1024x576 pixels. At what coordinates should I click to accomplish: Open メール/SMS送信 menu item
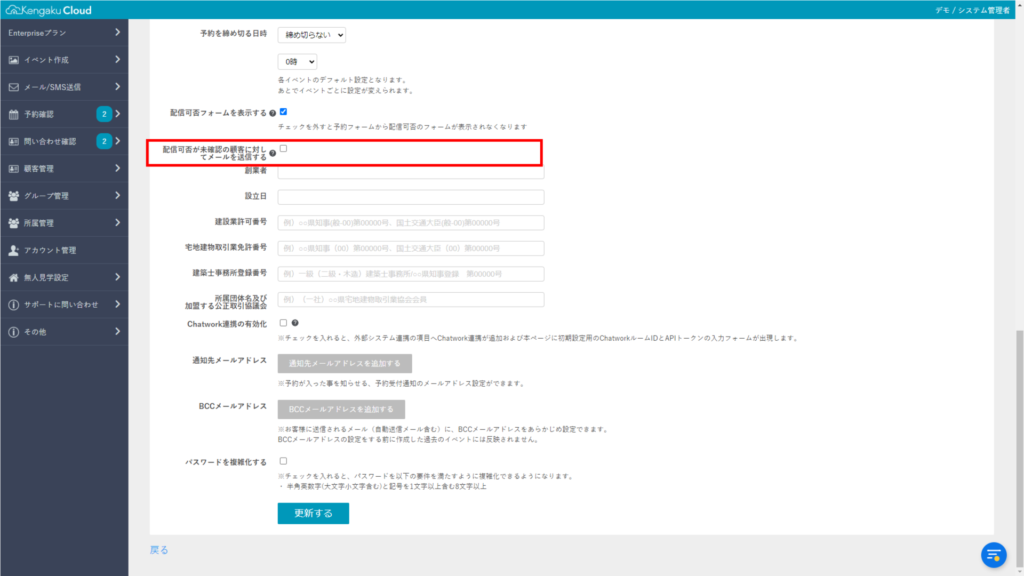[x=64, y=87]
